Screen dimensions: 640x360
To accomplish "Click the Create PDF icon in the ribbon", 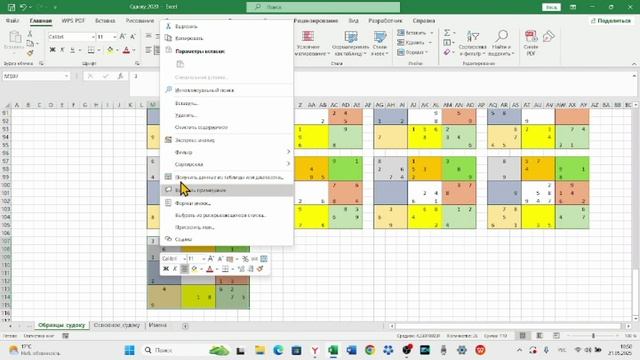I will pos(531,42).
